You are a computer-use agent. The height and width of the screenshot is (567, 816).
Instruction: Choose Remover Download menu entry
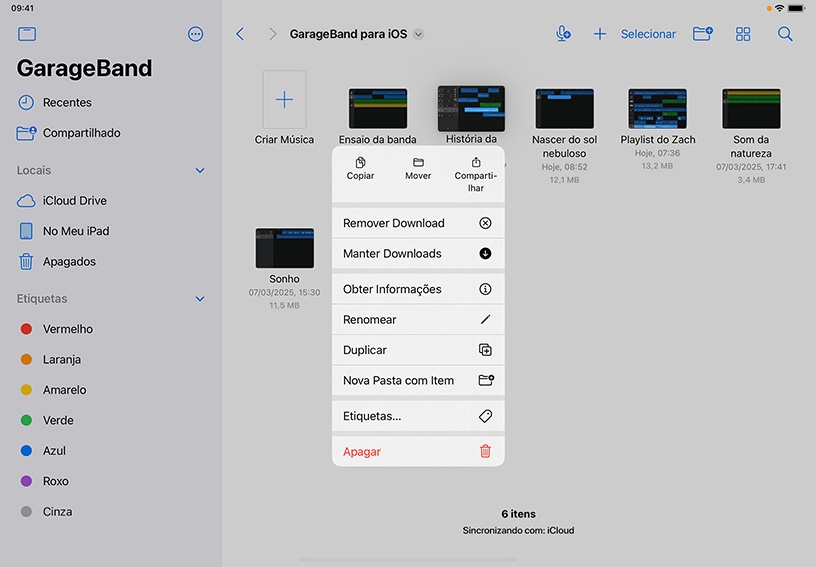coord(418,223)
